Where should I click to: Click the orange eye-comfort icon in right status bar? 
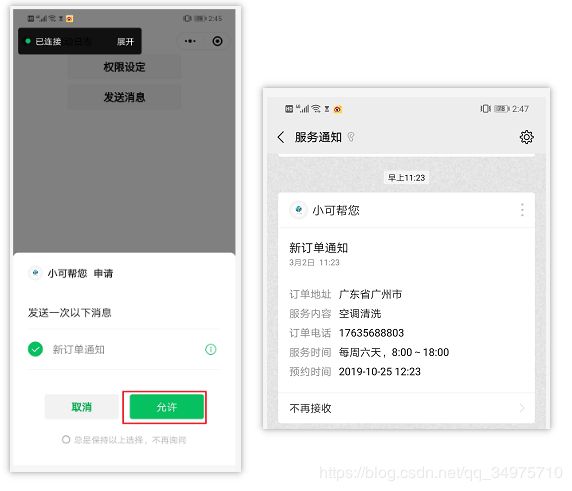point(338,109)
